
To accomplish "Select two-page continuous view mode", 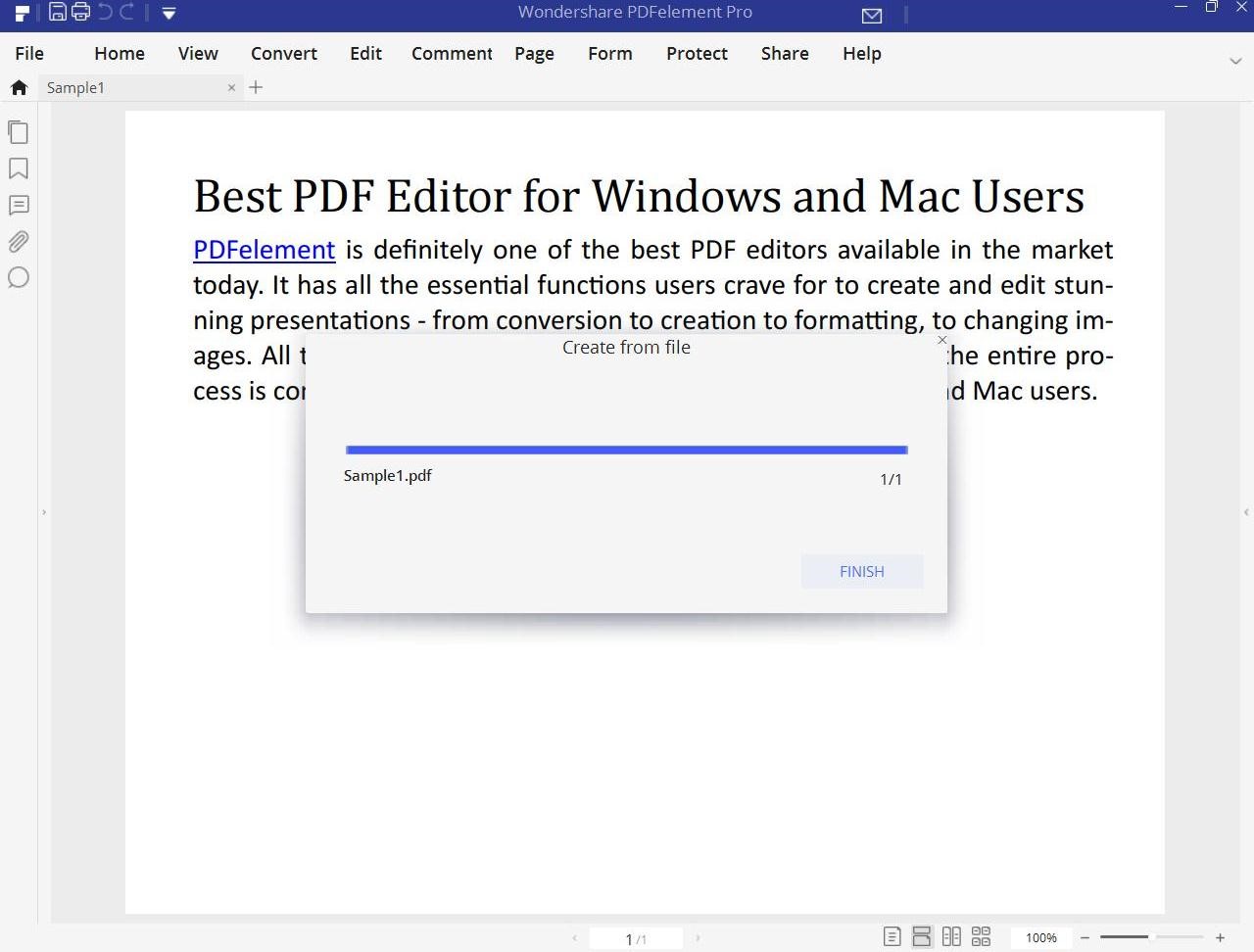I will pos(981,937).
